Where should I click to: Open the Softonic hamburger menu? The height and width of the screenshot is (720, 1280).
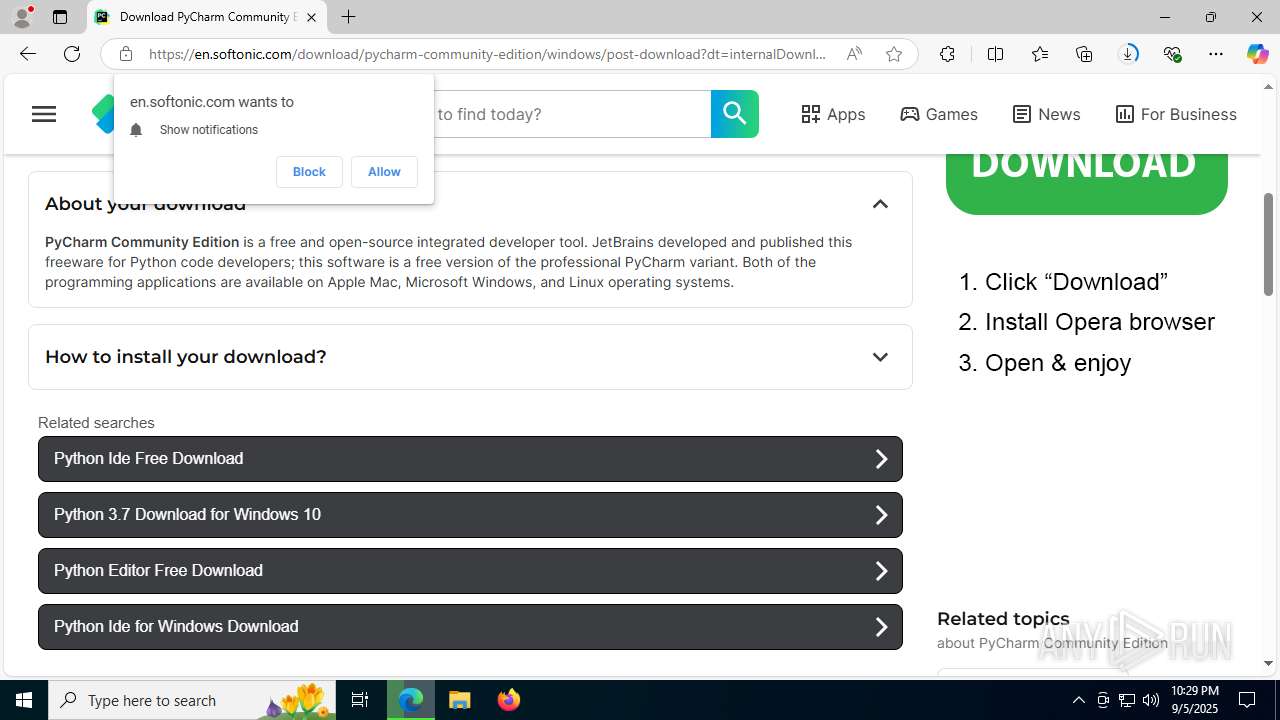click(44, 114)
